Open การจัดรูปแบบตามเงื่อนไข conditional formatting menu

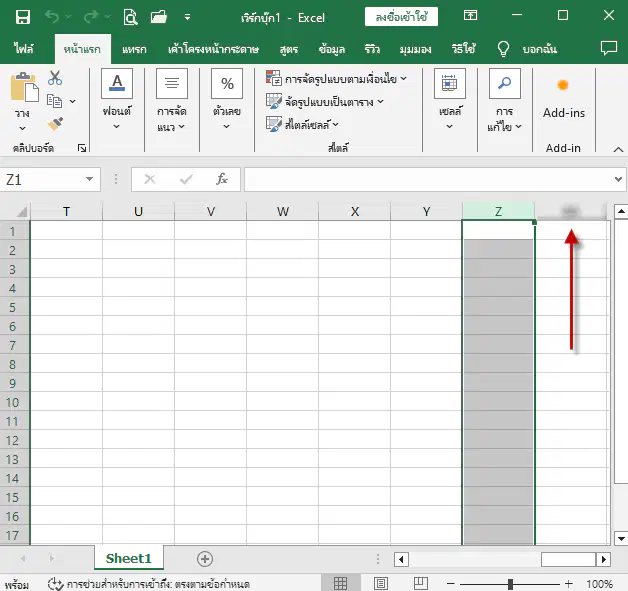[336, 78]
